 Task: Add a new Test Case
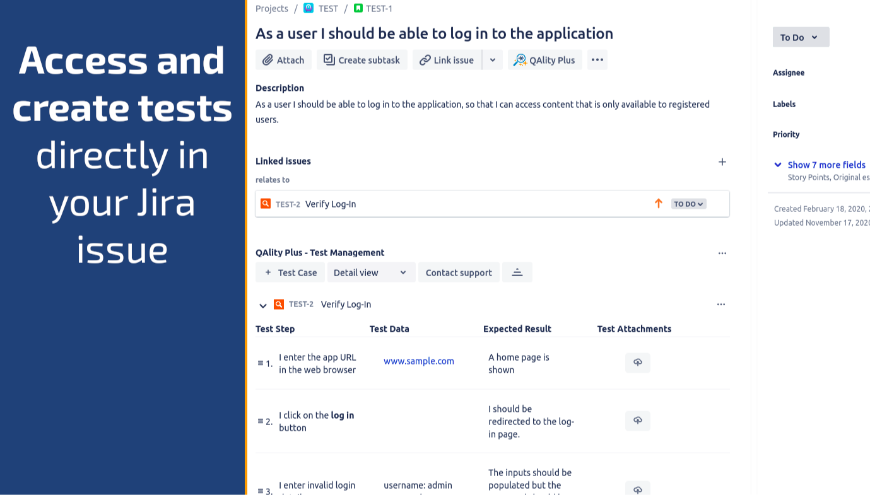coord(290,272)
